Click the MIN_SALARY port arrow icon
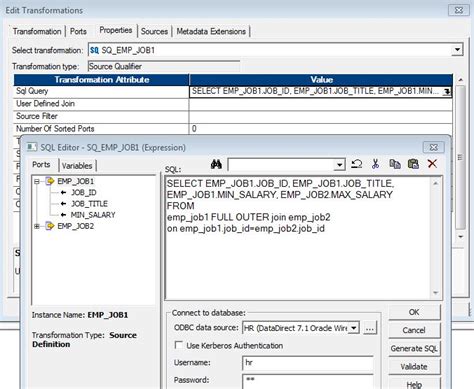 tap(63, 215)
